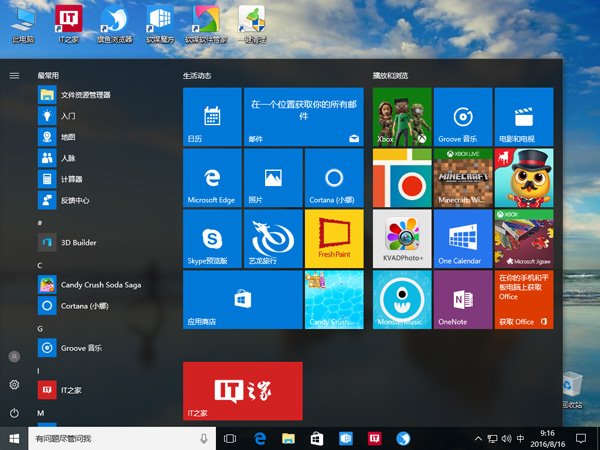600x450 pixels.
Task: Click the Task View button on taskbar
Action: [x=230, y=438]
